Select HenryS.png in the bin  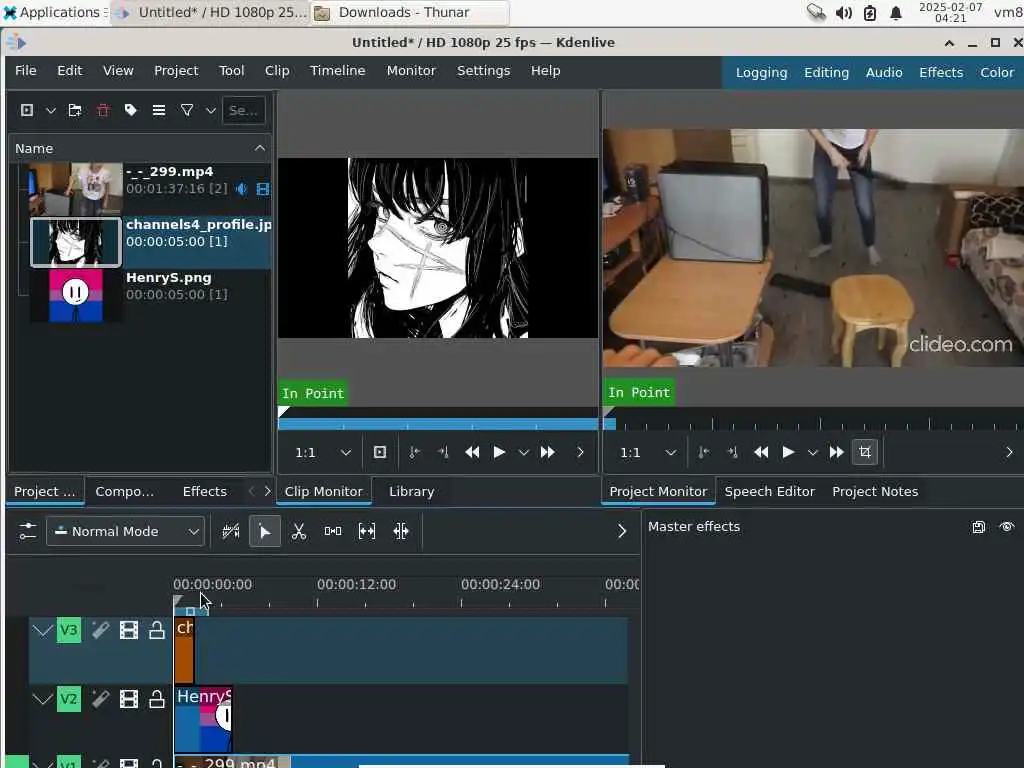tap(150, 295)
